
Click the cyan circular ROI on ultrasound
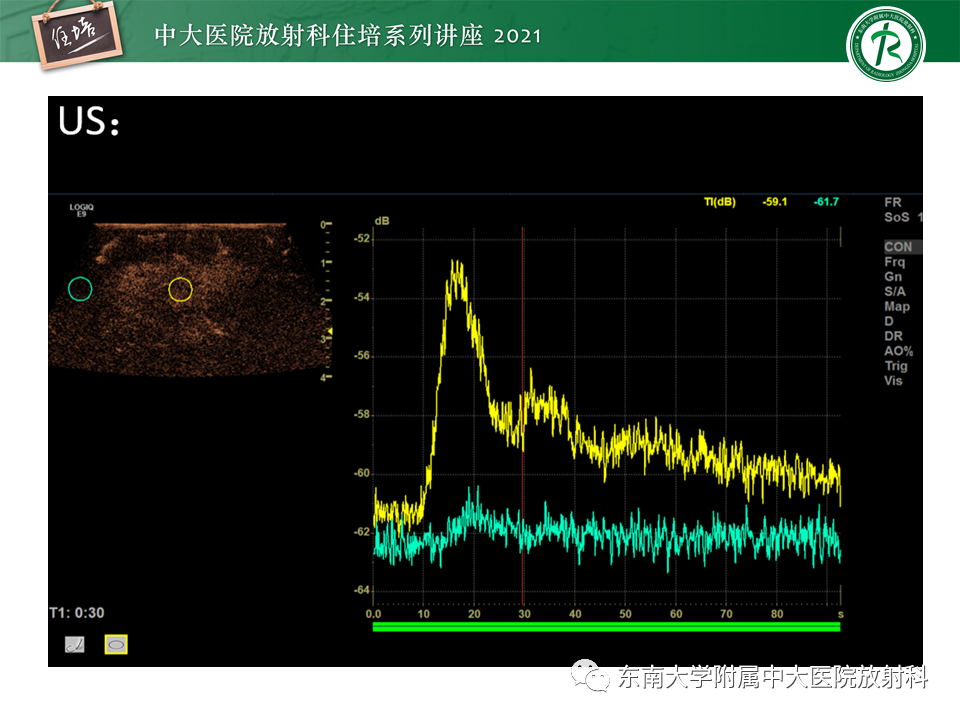(x=80, y=288)
